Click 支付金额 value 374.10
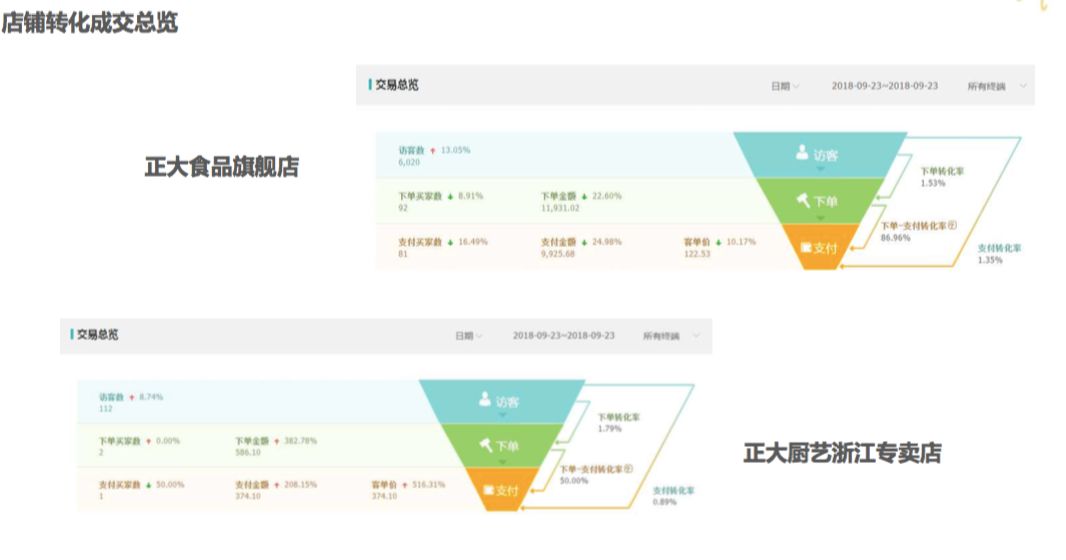 [248, 496]
